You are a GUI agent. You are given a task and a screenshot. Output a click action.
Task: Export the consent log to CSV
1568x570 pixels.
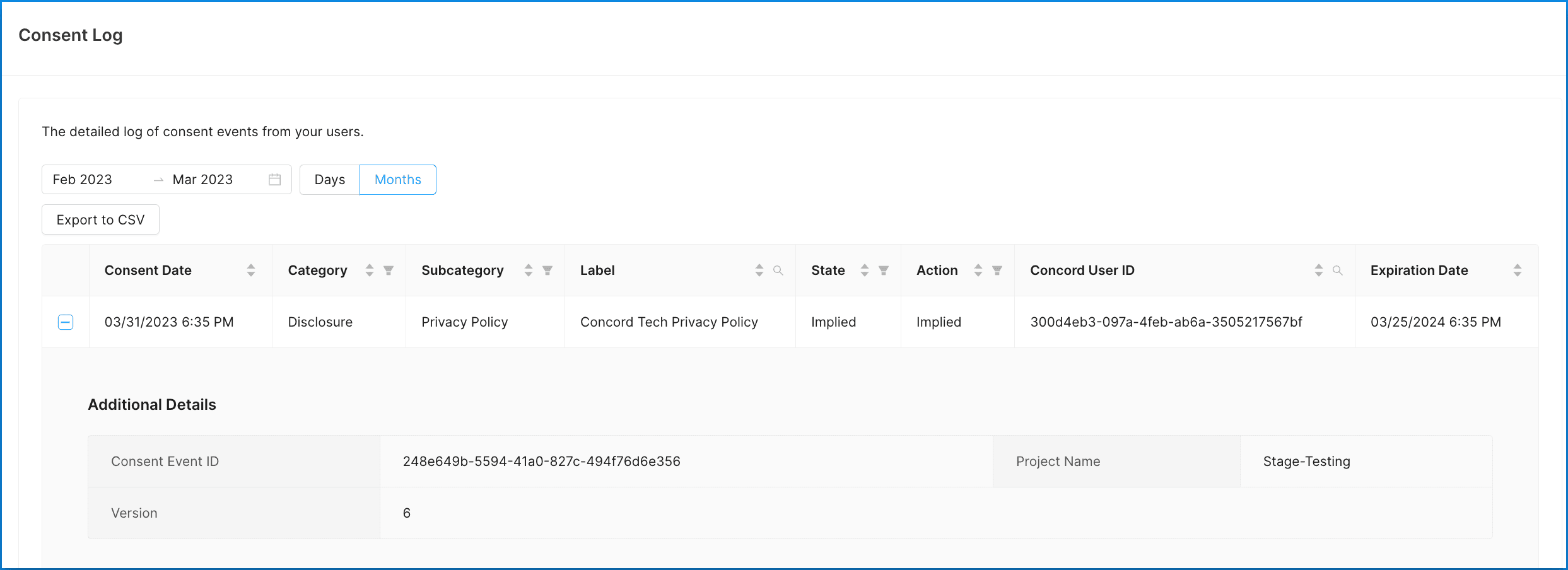pos(100,220)
